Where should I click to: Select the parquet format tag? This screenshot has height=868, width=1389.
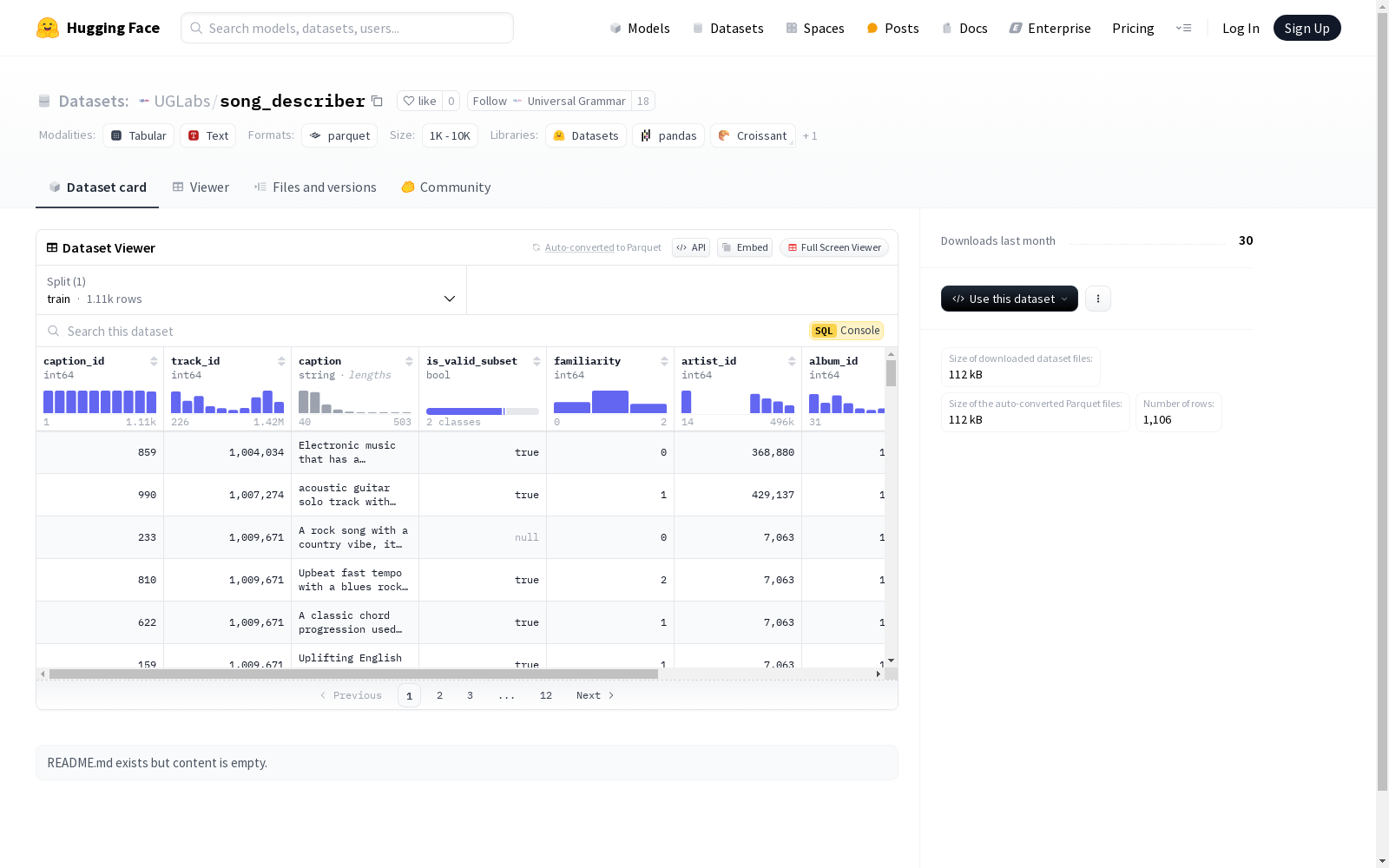[339, 135]
